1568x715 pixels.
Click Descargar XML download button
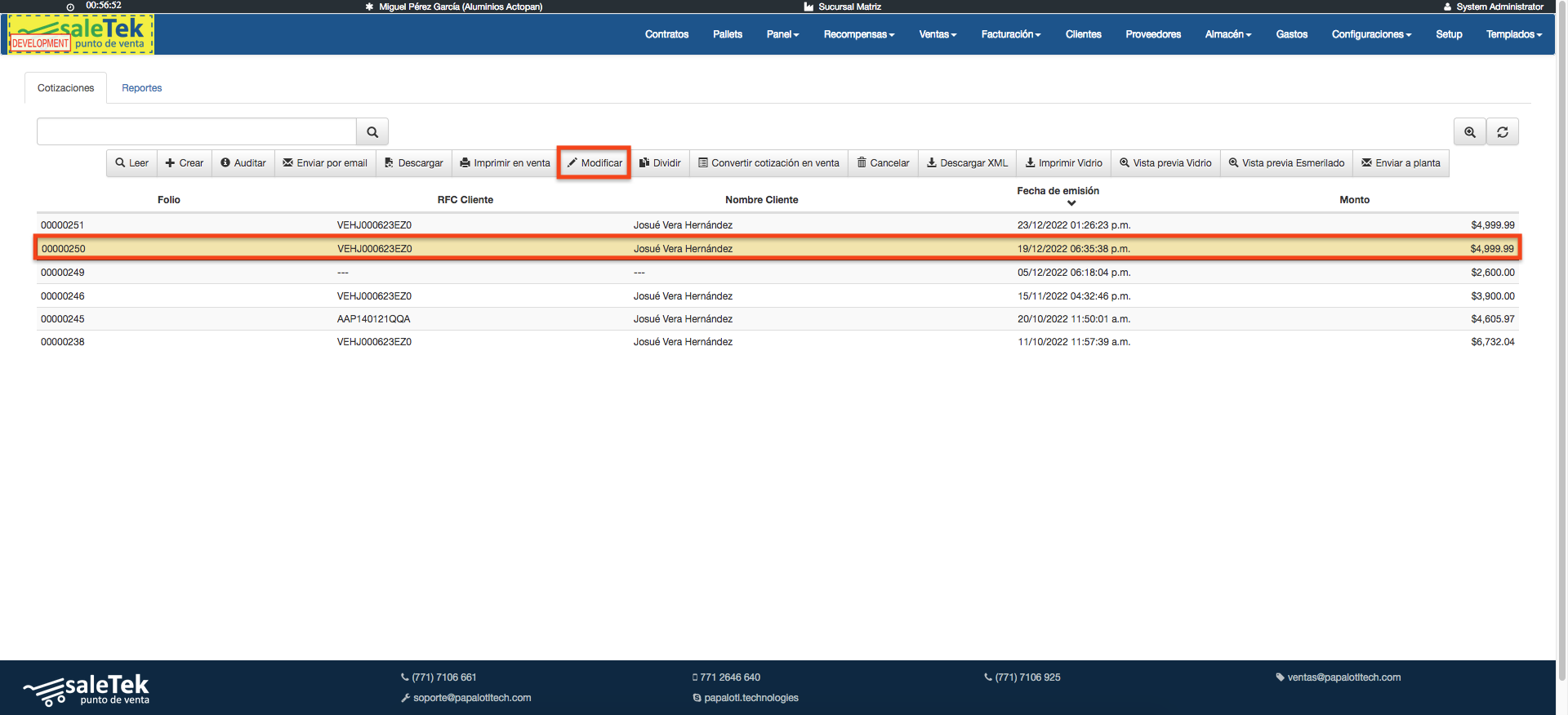click(x=967, y=163)
